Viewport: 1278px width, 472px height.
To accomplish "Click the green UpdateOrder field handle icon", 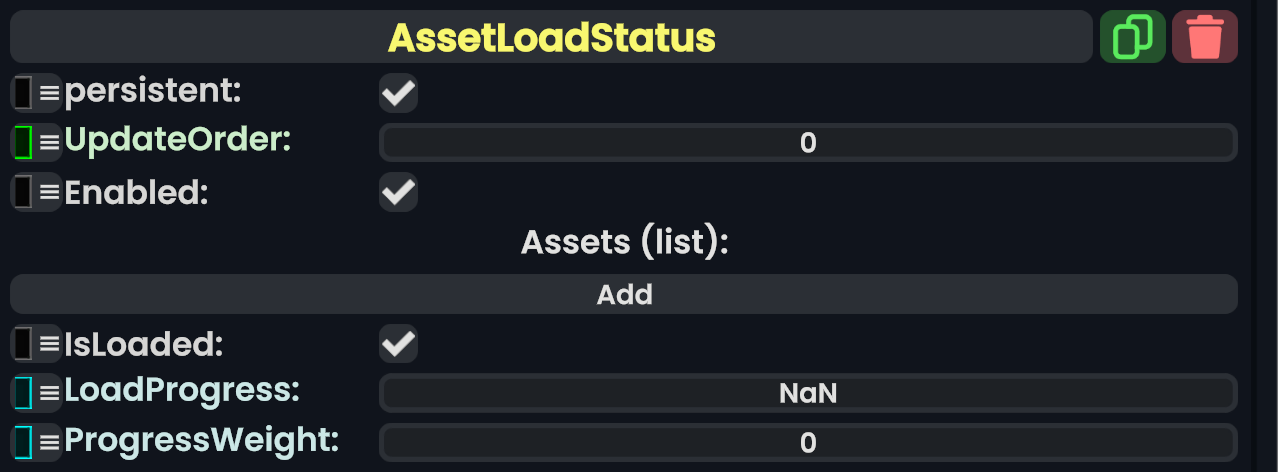I will click(x=36, y=142).
